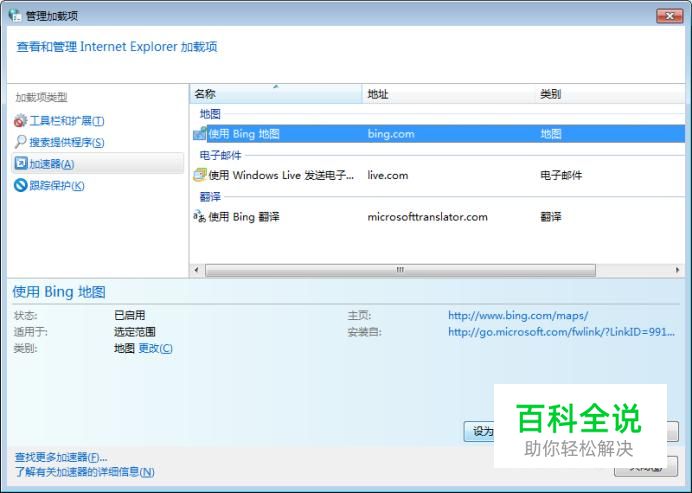Sort the list by the 地址 column header
This screenshot has width=692, height=493.
(x=448, y=94)
